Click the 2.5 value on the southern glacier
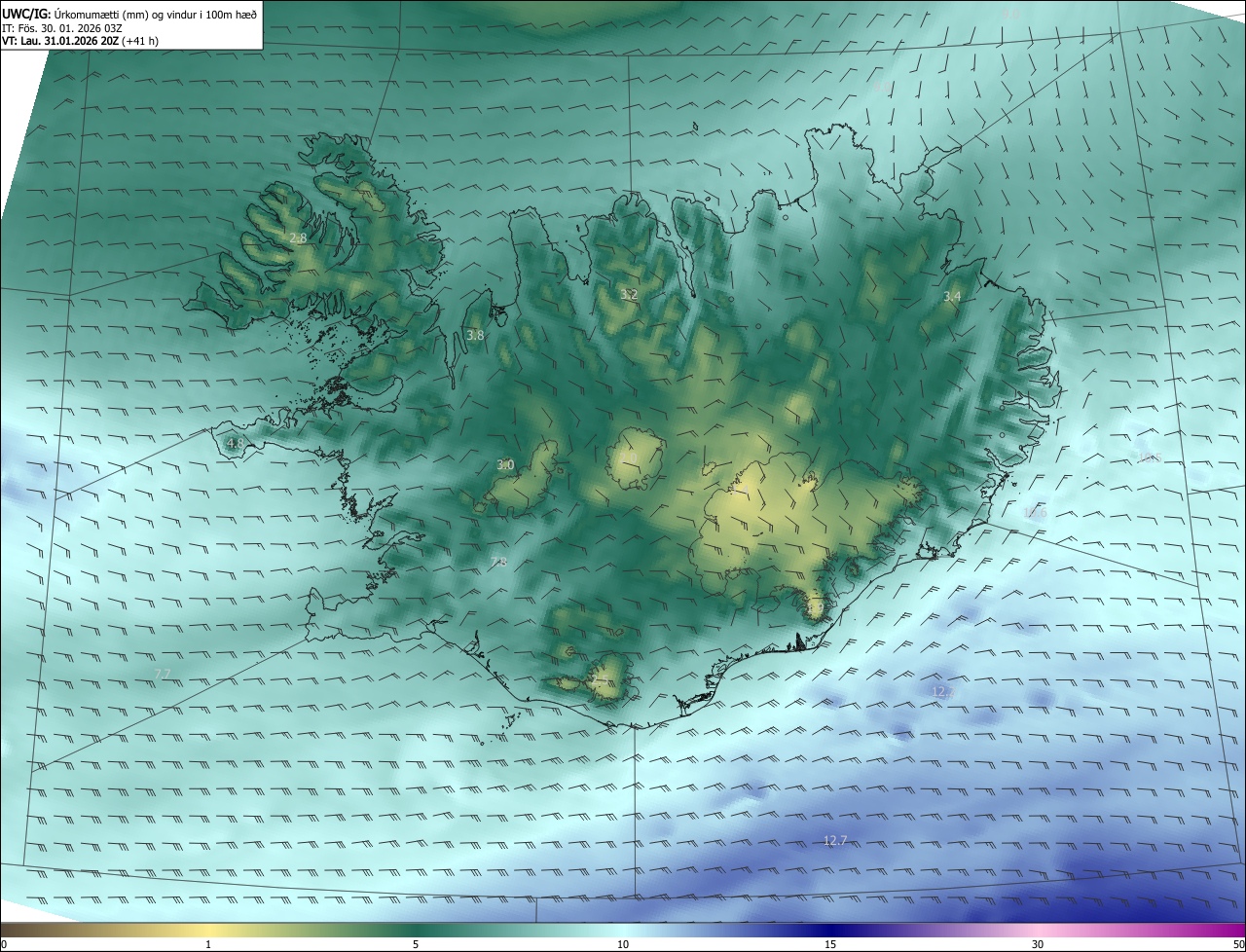 click(x=601, y=678)
